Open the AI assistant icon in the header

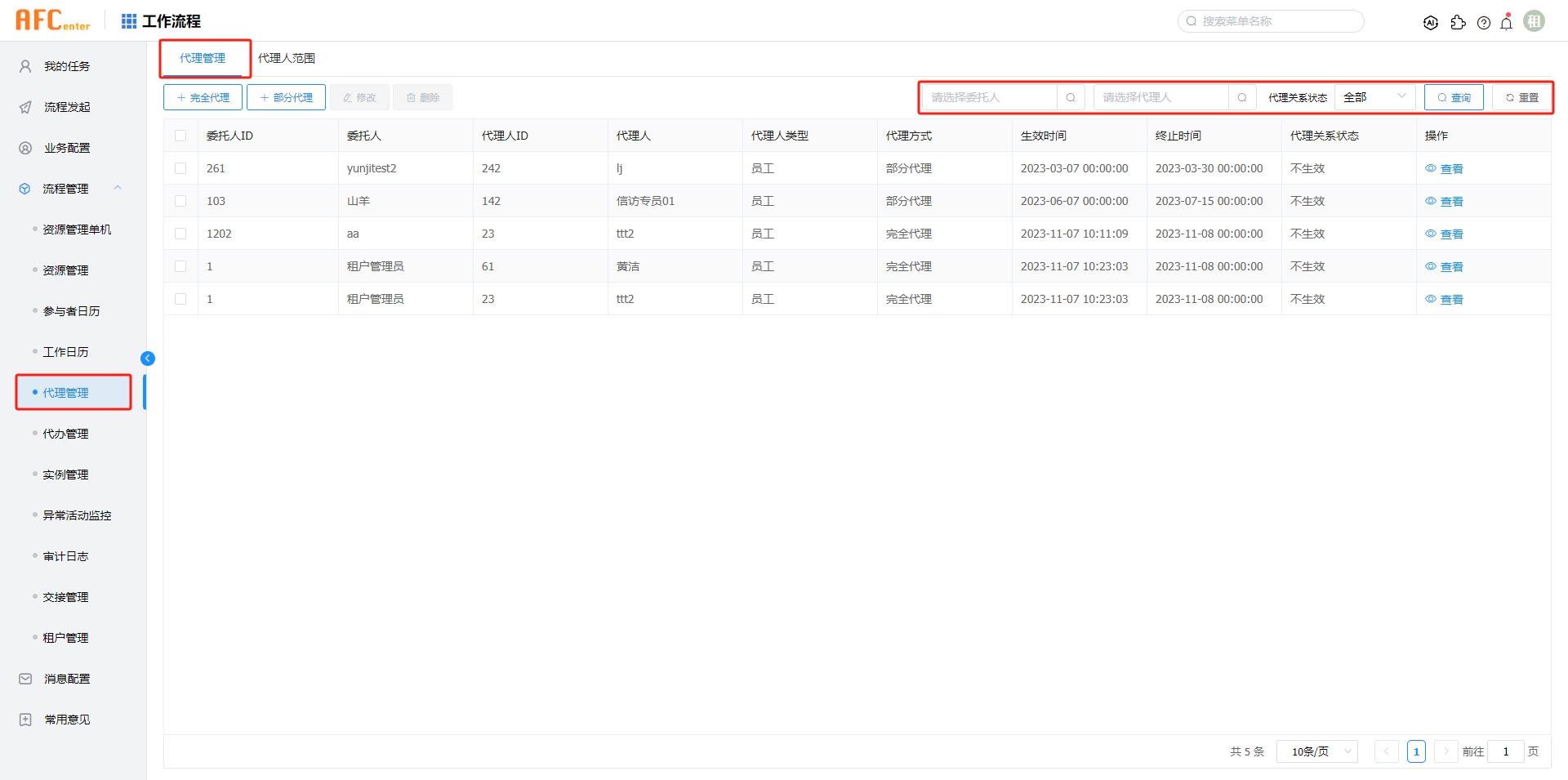tap(1431, 22)
